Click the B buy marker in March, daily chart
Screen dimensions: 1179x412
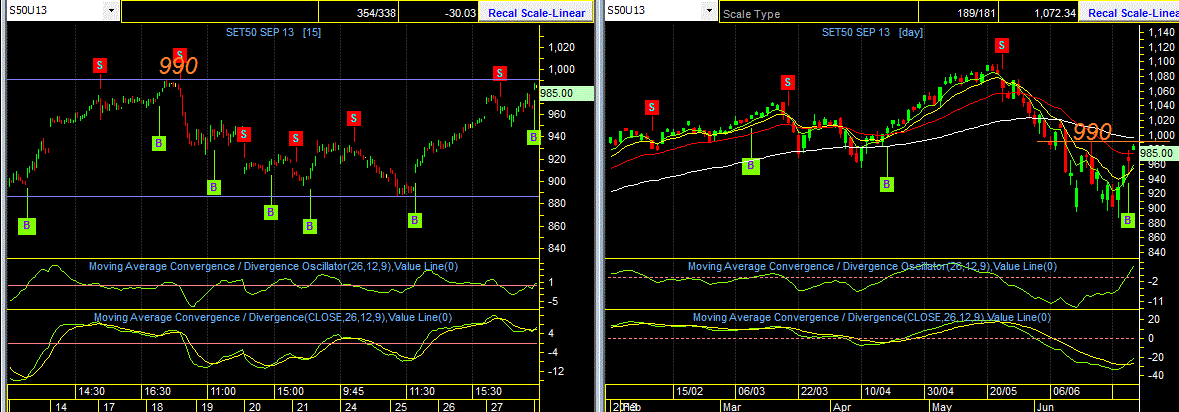(750, 167)
